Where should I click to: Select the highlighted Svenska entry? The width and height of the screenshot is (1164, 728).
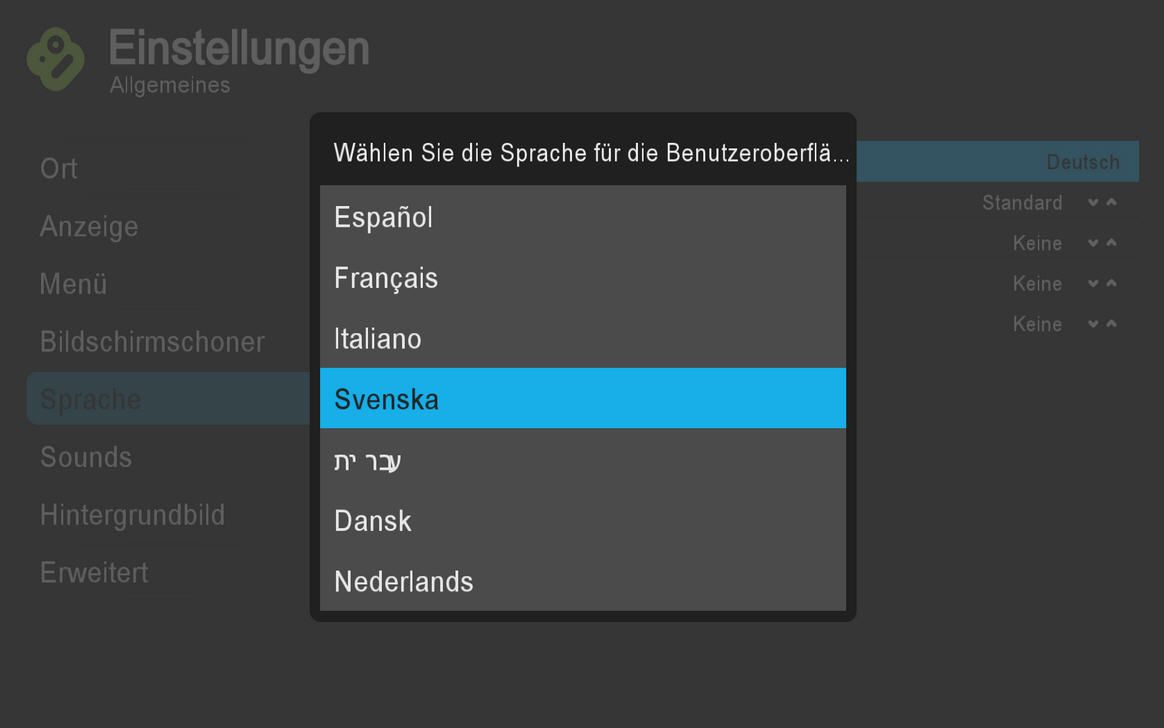pos(582,399)
